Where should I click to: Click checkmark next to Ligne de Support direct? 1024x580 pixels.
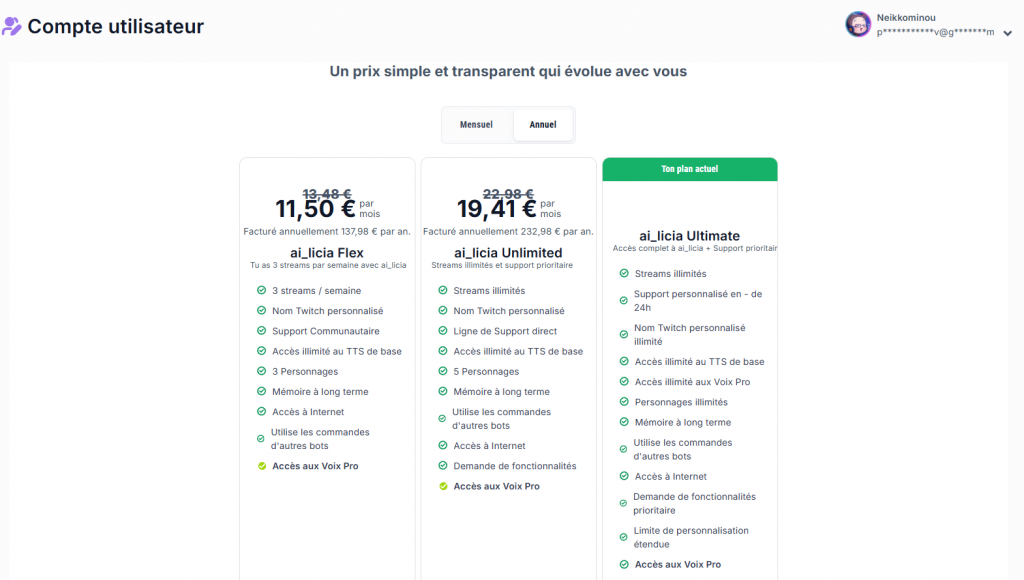tap(443, 331)
